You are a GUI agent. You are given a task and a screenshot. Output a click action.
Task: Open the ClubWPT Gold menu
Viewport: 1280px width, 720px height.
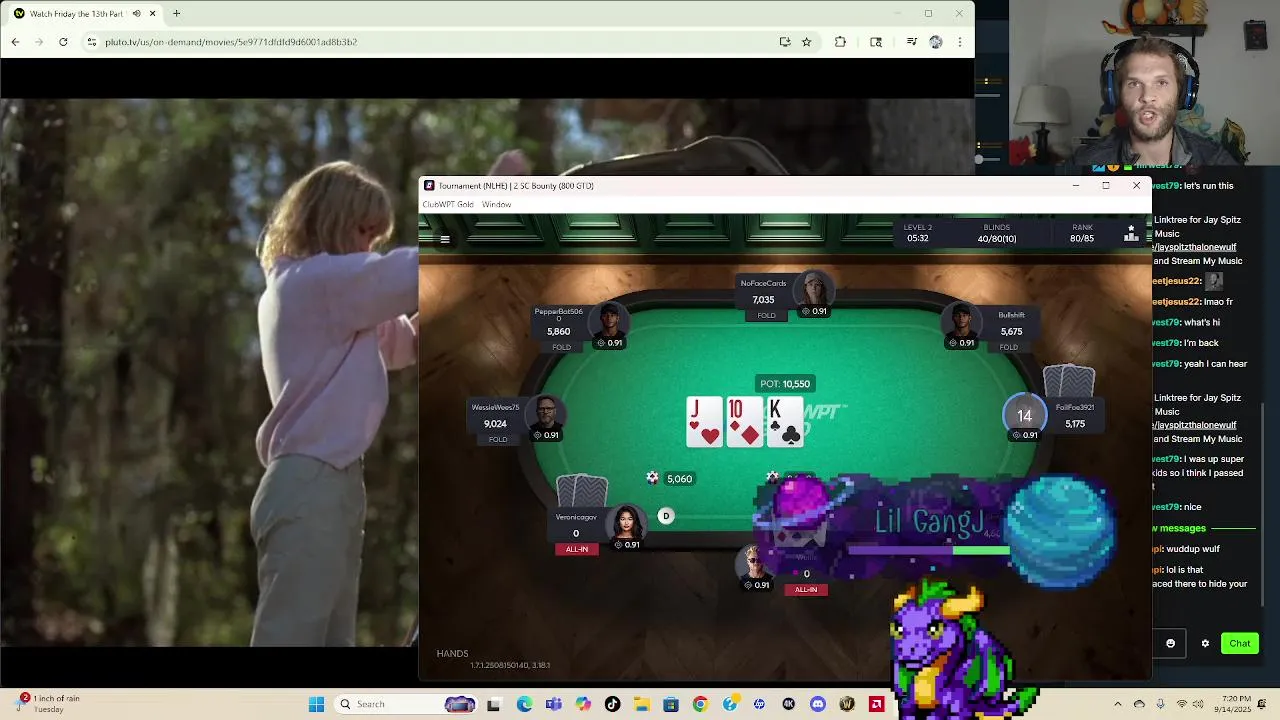click(448, 204)
